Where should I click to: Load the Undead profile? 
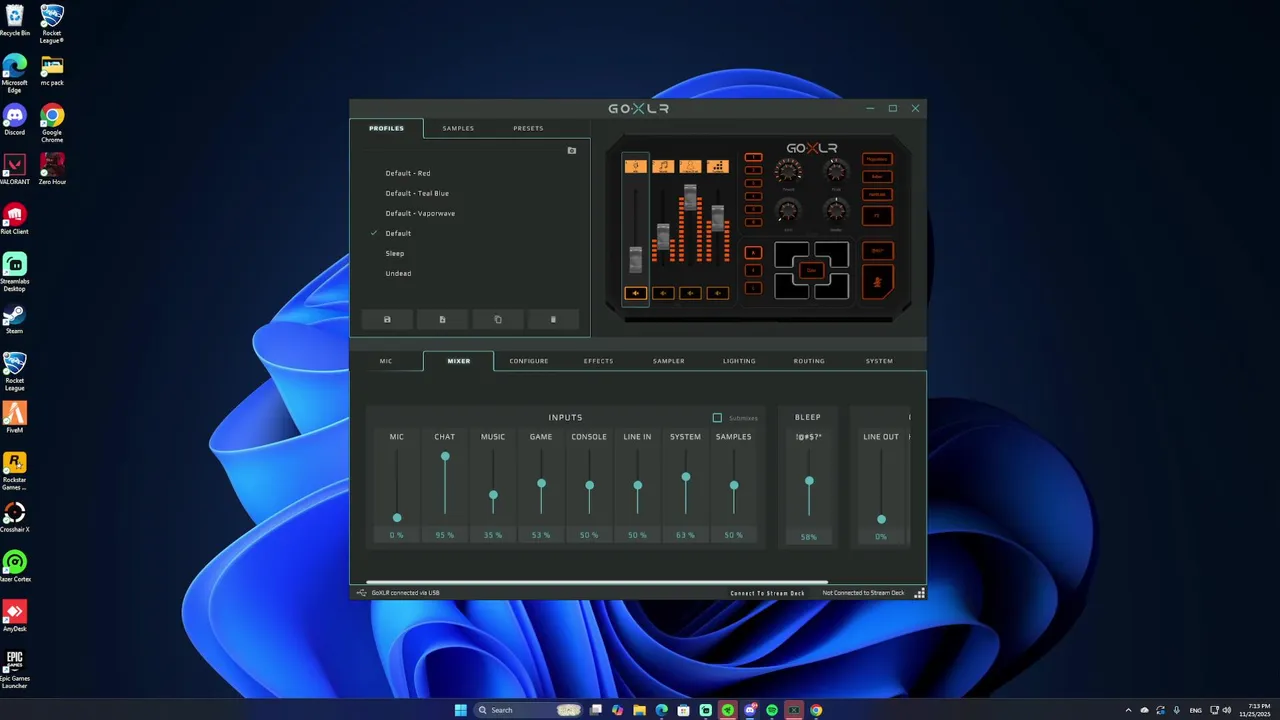398,273
